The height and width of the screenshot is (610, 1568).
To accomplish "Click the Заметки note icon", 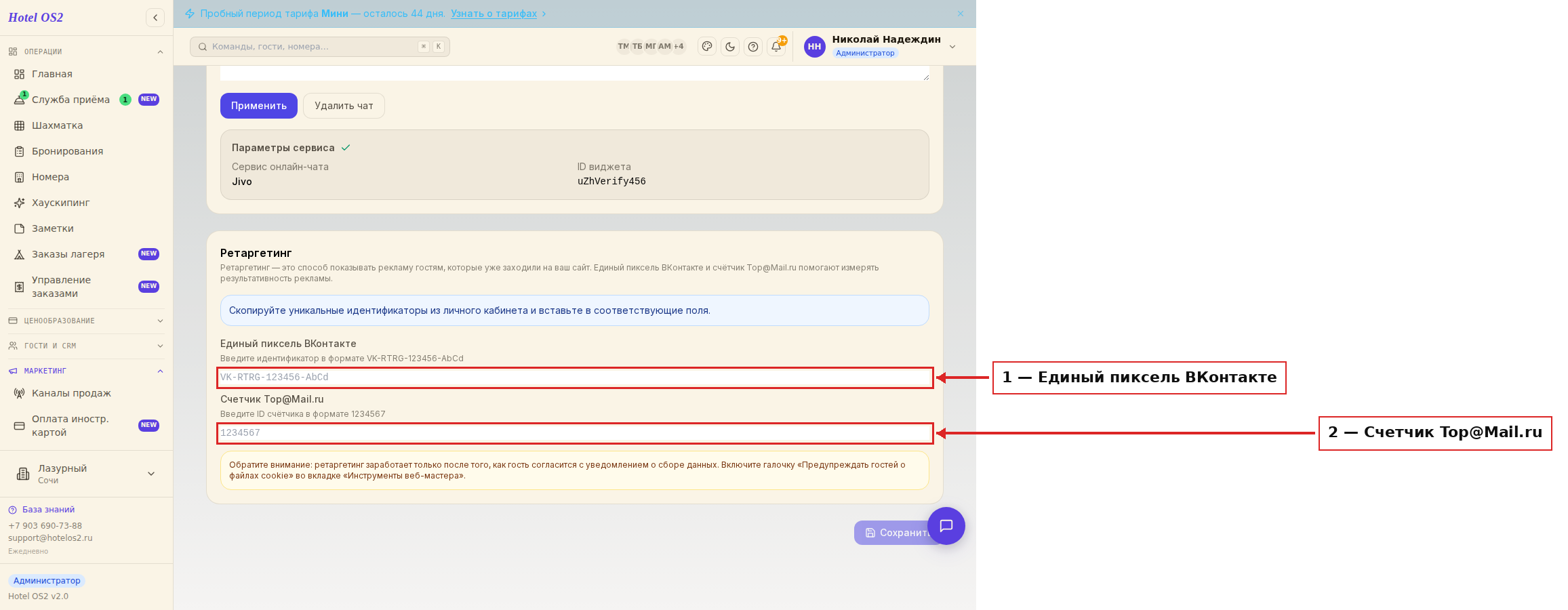I will (x=20, y=228).
